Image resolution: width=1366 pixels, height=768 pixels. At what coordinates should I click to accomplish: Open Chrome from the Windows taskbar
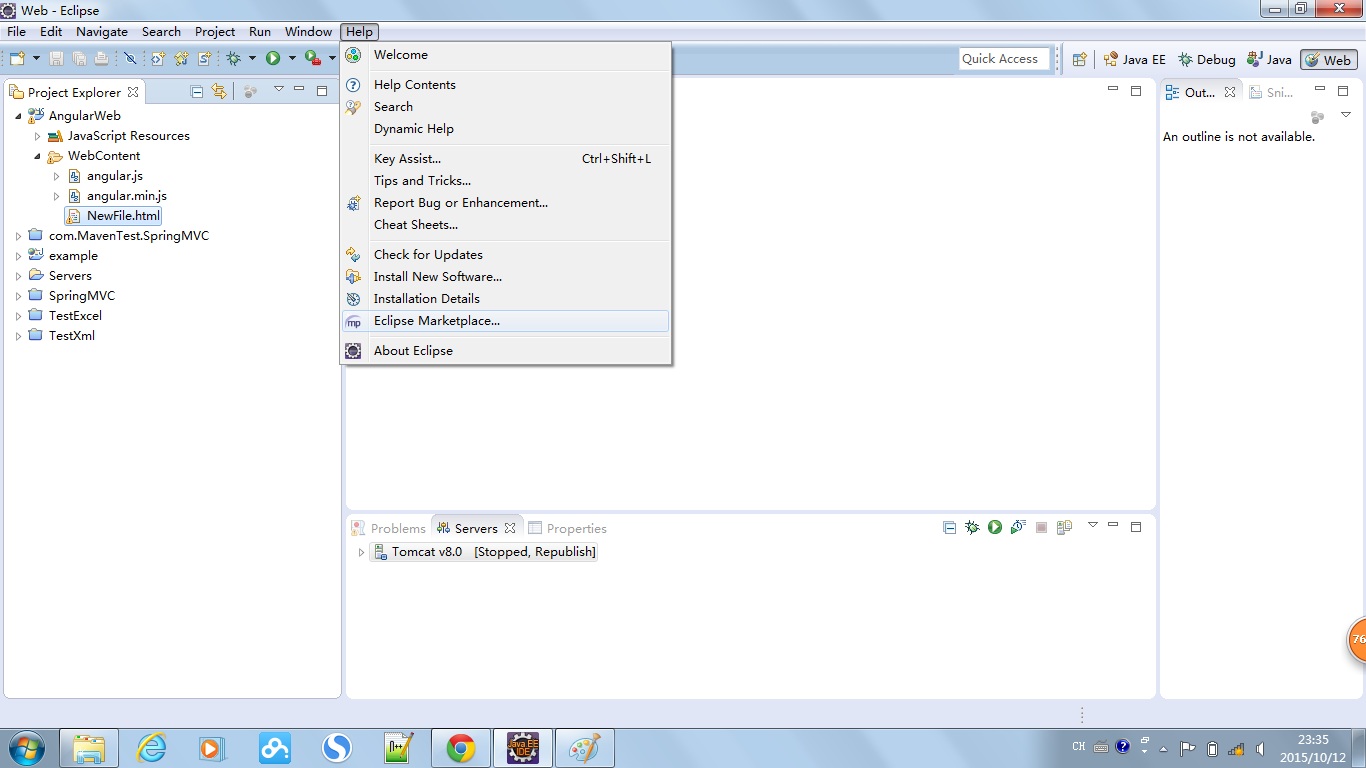coord(460,748)
